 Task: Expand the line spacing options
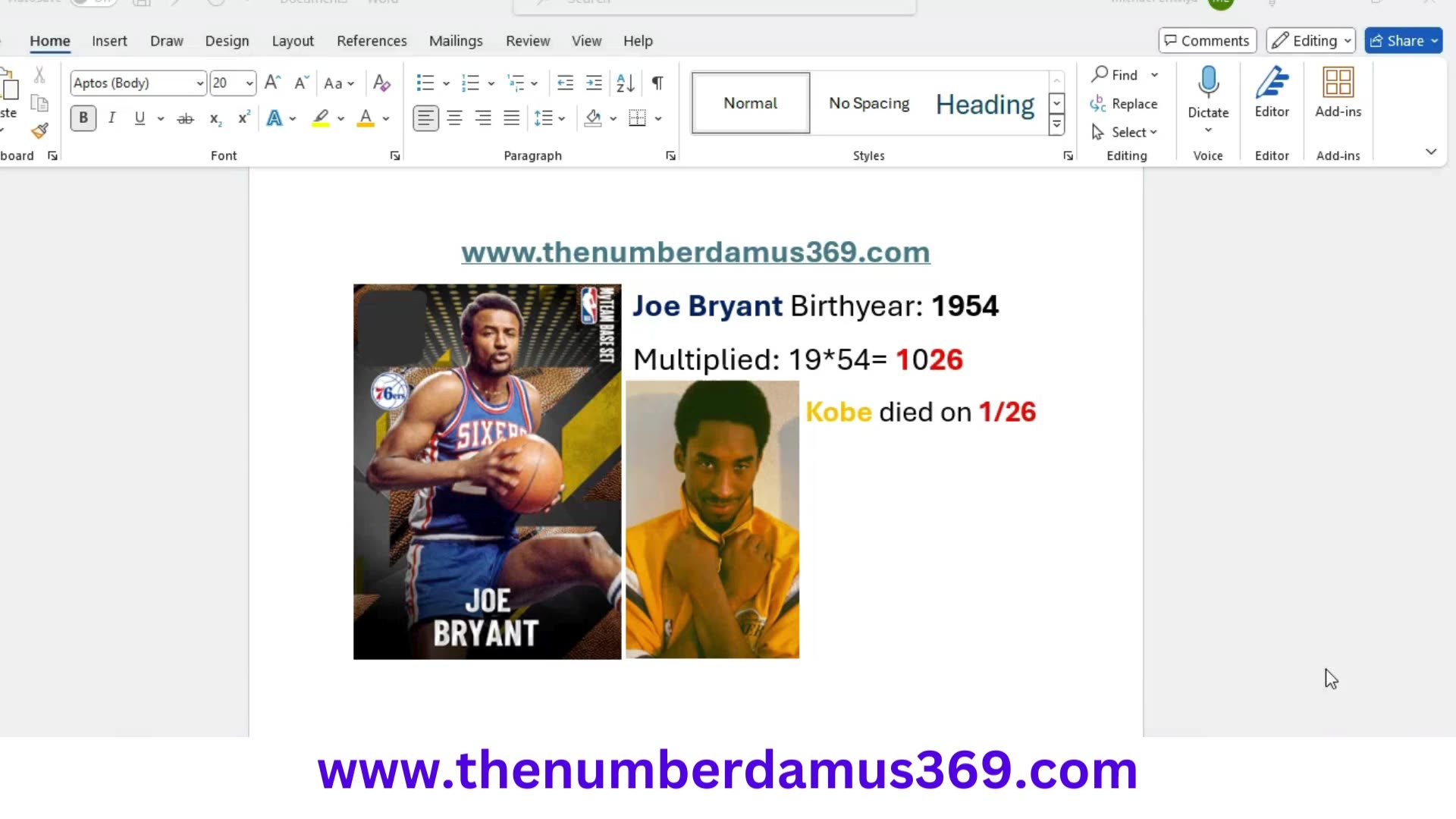coord(563,118)
